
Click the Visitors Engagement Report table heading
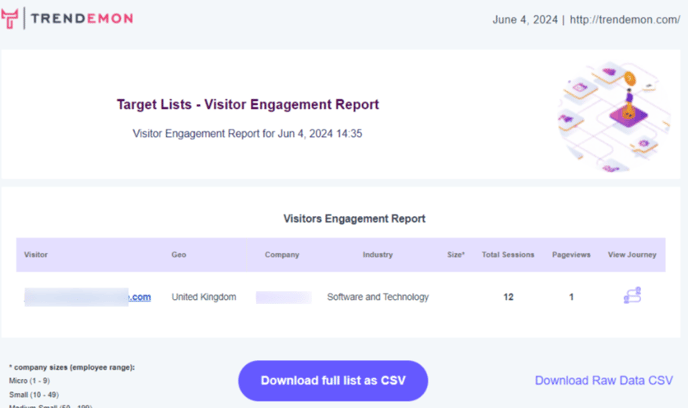[354, 218]
